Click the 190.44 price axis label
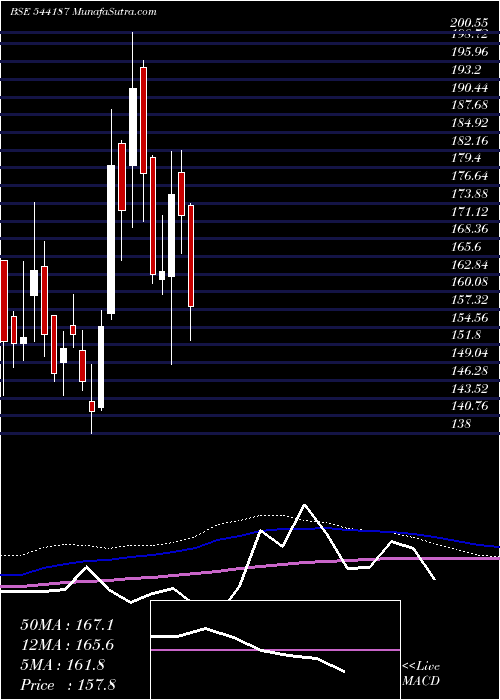The width and height of the screenshot is (500, 700). click(469, 88)
